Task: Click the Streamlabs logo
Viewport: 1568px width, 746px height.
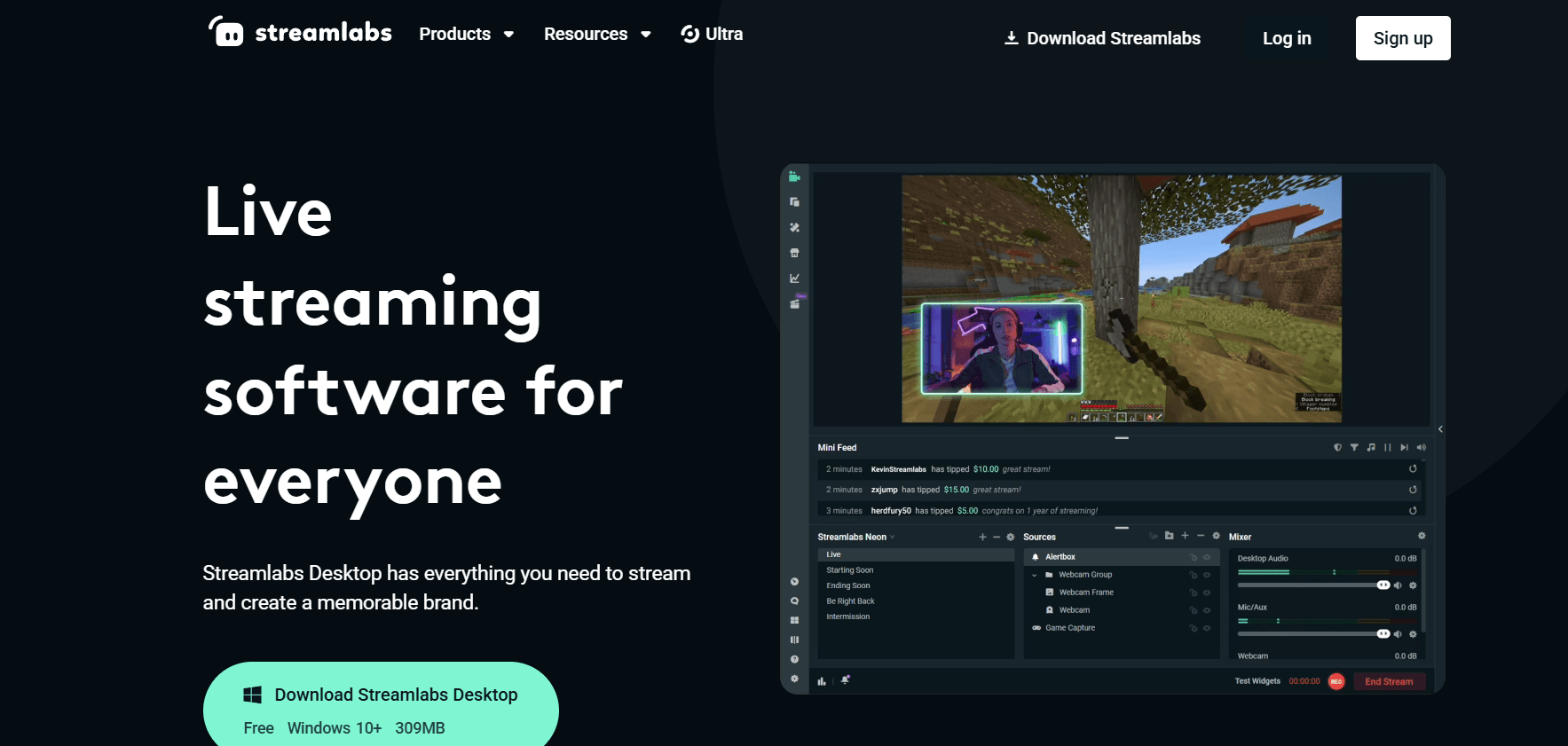Action: 300,32
